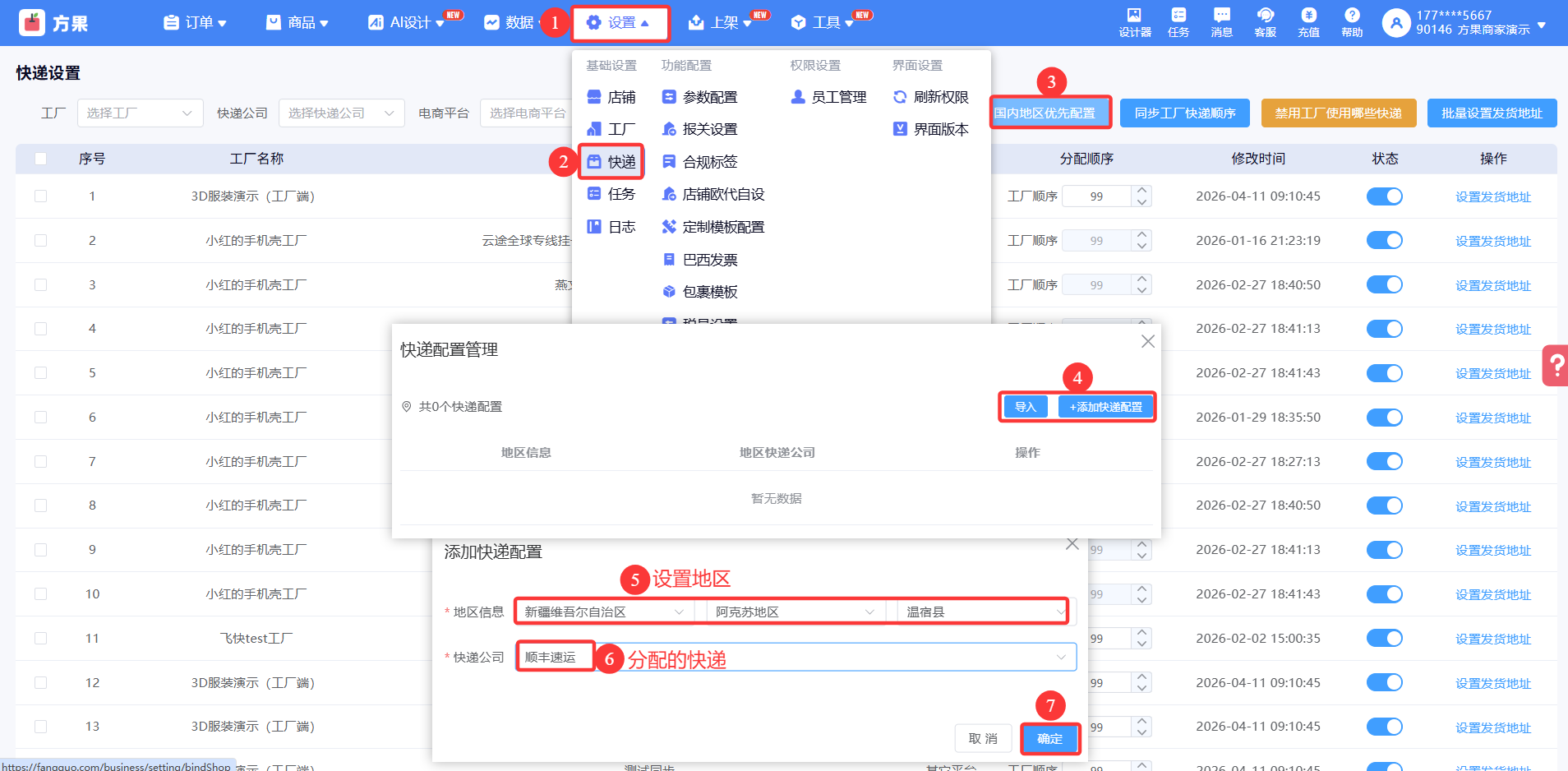
Task: Open 定制模板配置 template configuration
Action: coord(713,227)
